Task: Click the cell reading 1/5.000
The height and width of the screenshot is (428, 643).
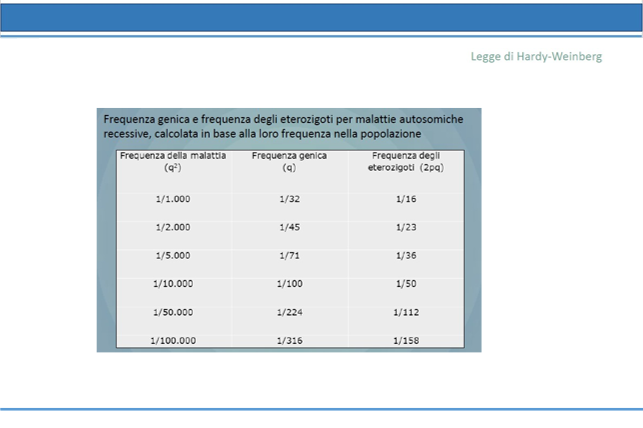Action: click(x=173, y=255)
